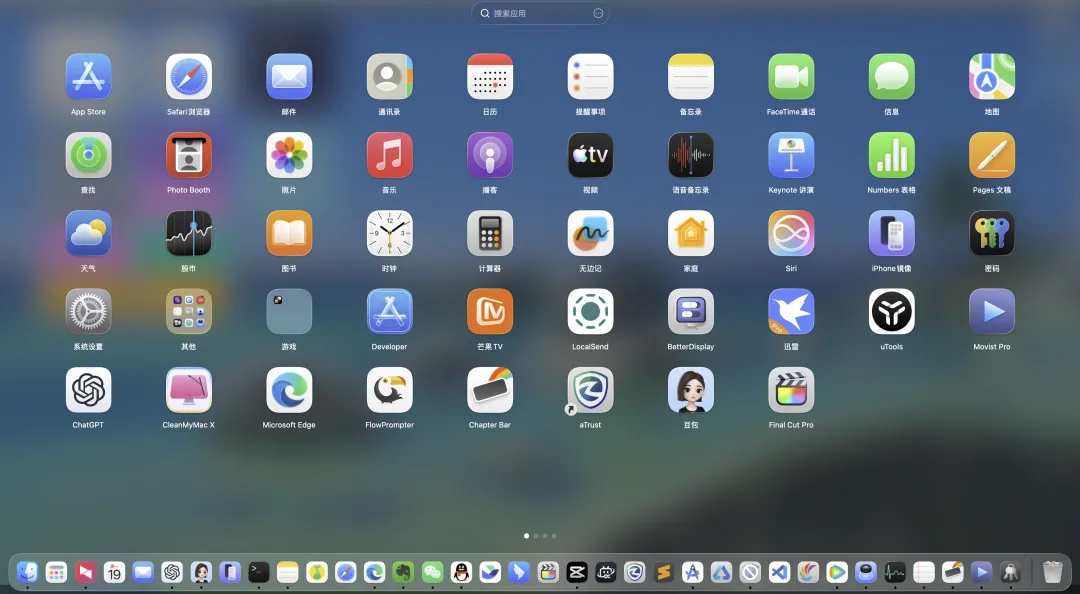Go to the fourth page dot
Viewport: 1080px width, 594px height.
[x=554, y=535]
